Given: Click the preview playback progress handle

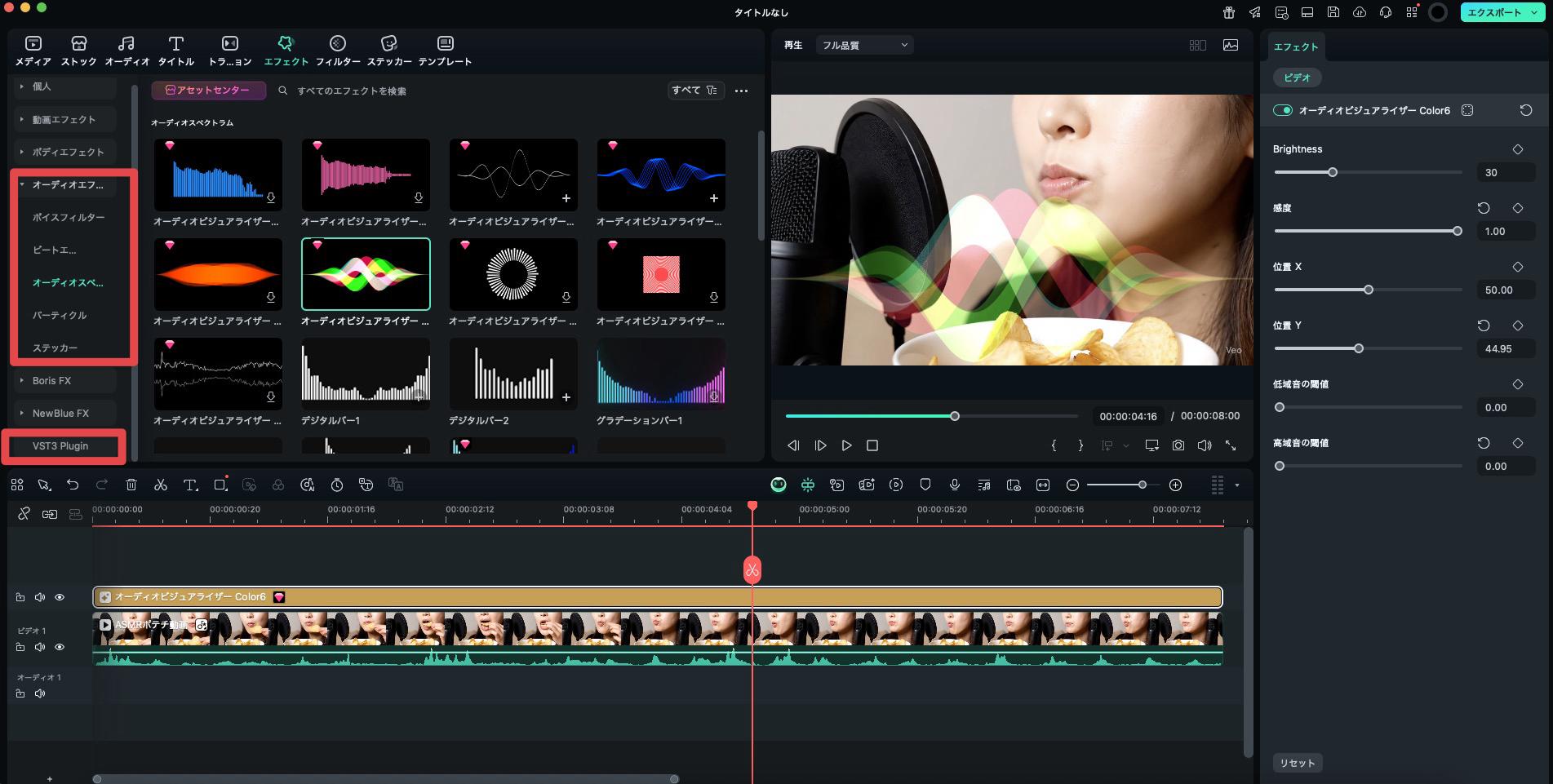Looking at the screenshot, I should click(x=954, y=416).
